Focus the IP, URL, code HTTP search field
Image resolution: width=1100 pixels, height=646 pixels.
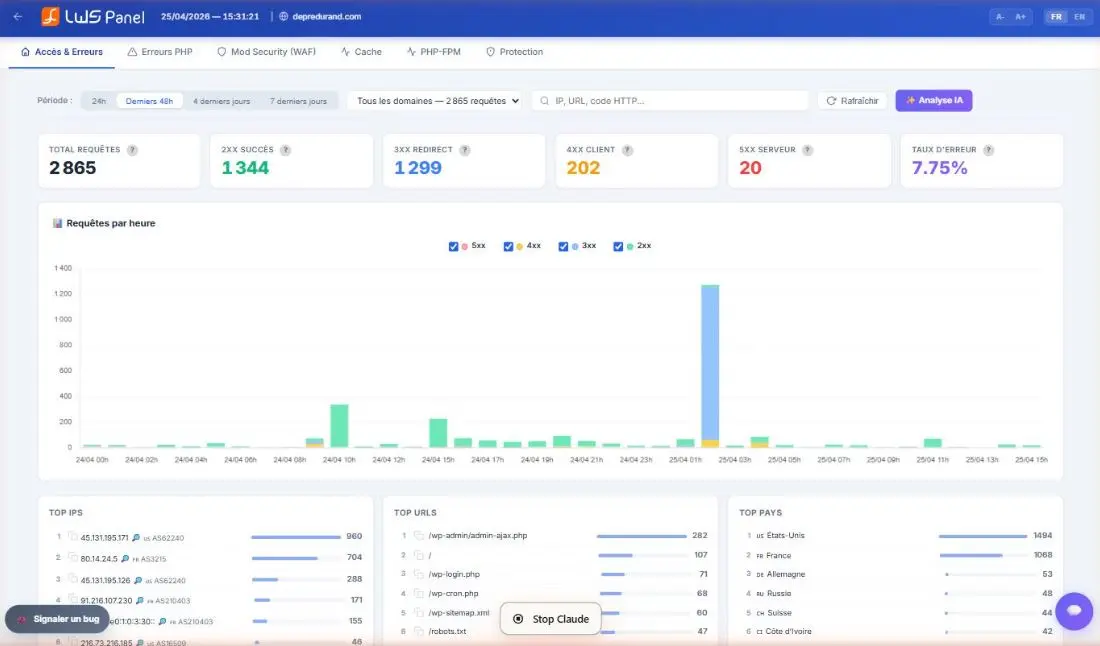tap(671, 101)
